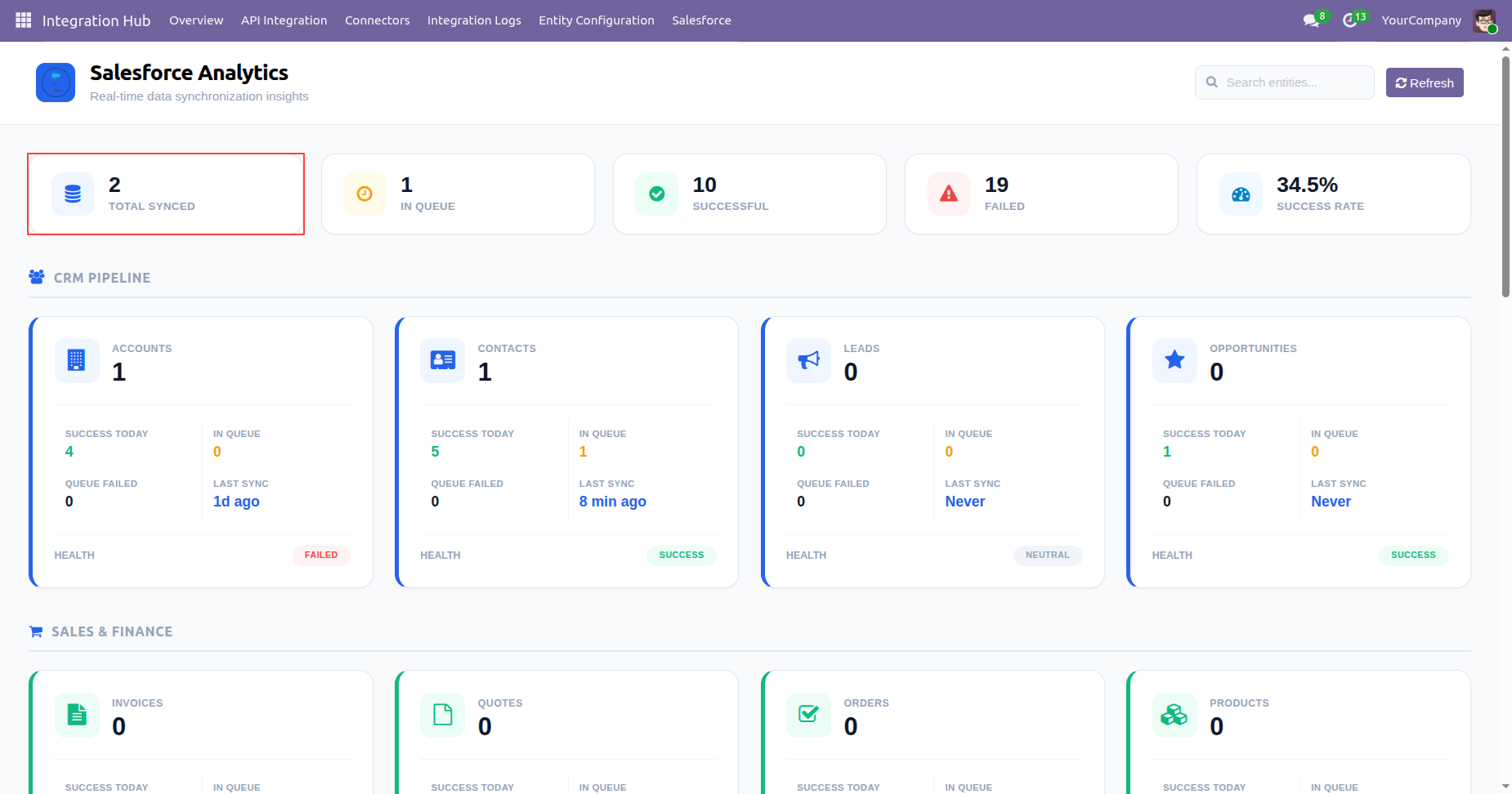Image resolution: width=1512 pixels, height=794 pixels.
Task: Click the Sales & Finance cart icon
Action: (x=36, y=631)
